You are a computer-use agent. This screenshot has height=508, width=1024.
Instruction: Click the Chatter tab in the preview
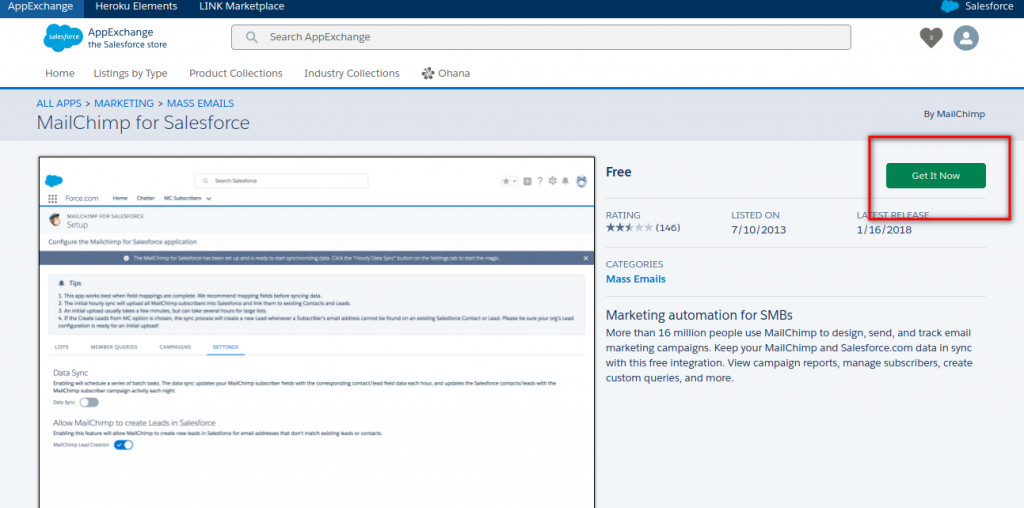tap(146, 198)
